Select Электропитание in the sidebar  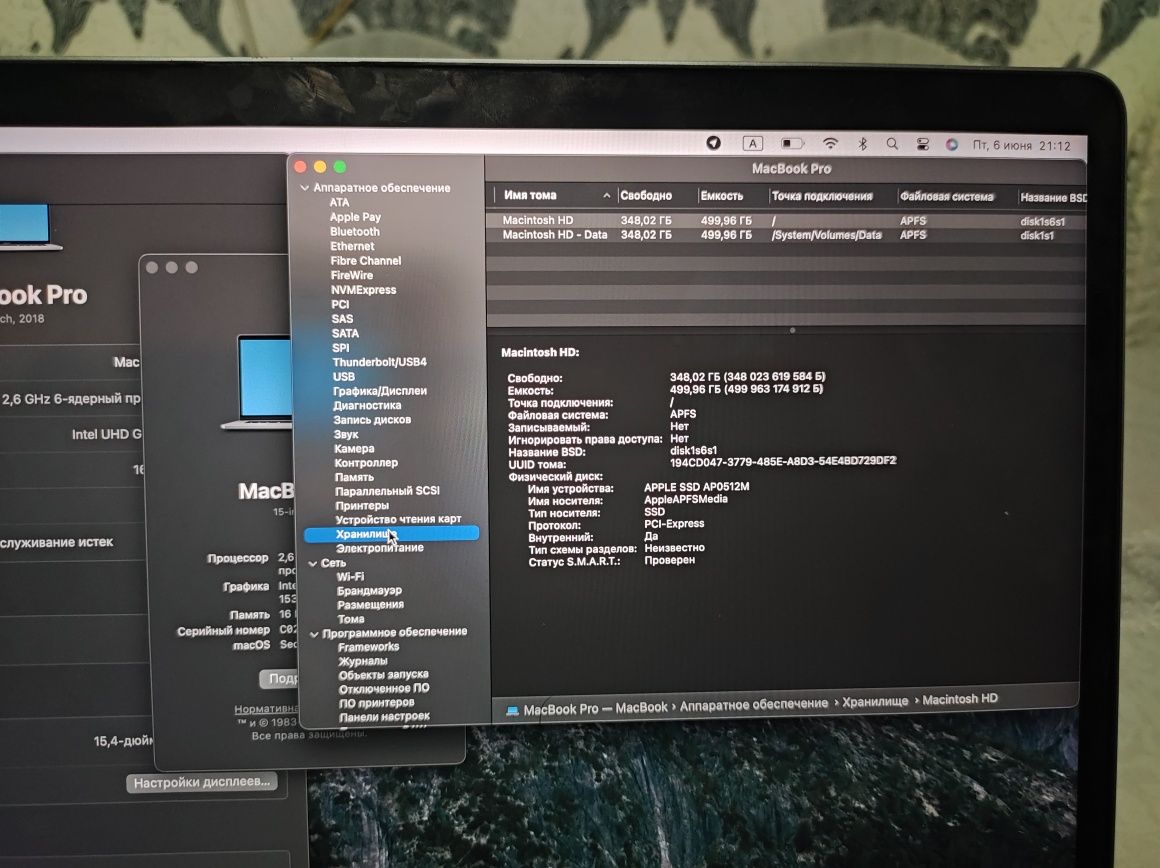click(x=380, y=548)
